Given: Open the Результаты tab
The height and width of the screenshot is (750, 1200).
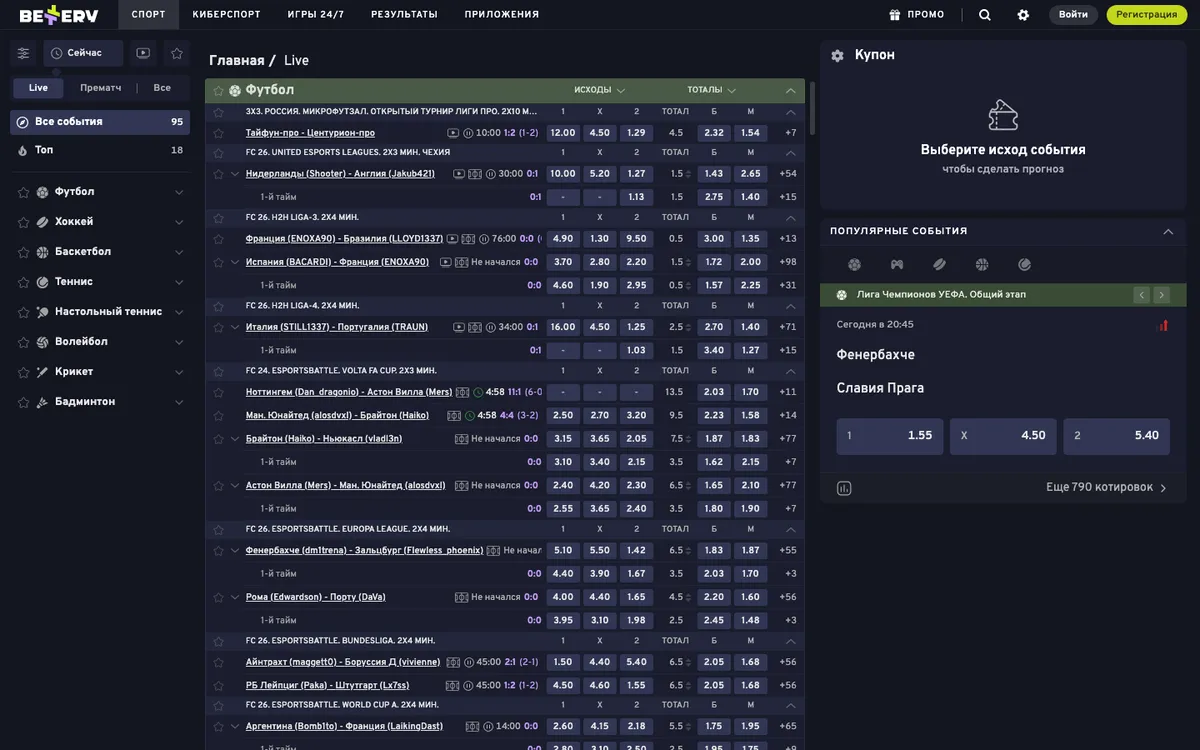Looking at the screenshot, I should [x=404, y=15].
